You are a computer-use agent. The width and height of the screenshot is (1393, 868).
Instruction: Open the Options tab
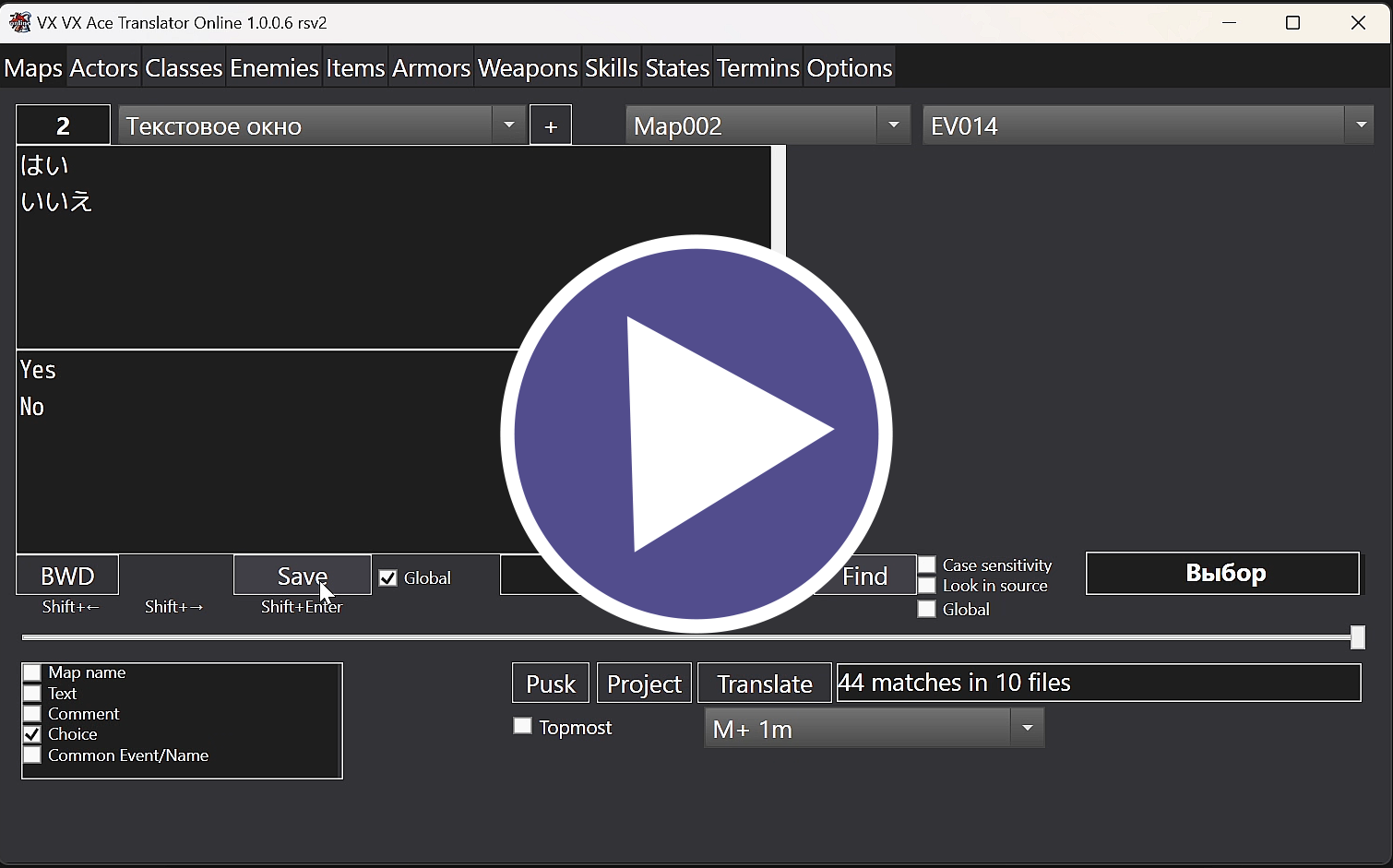coord(850,68)
